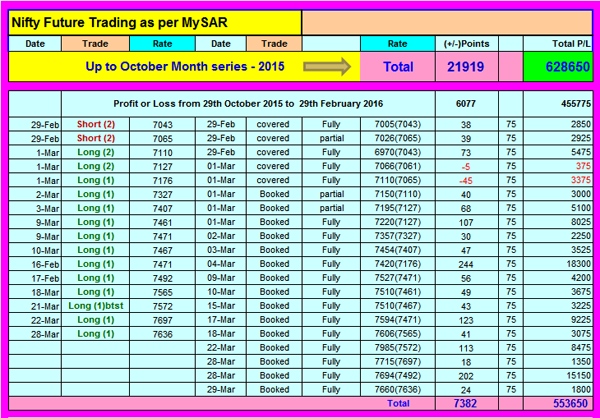
Task: Select exit rate cell 7694(7492)
Action: click(x=398, y=376)
